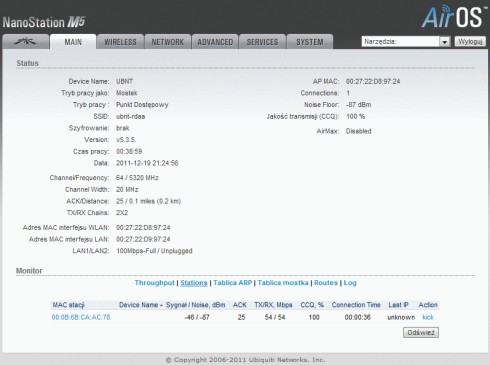Click the SSID value ubnt-rdaa

130,116
